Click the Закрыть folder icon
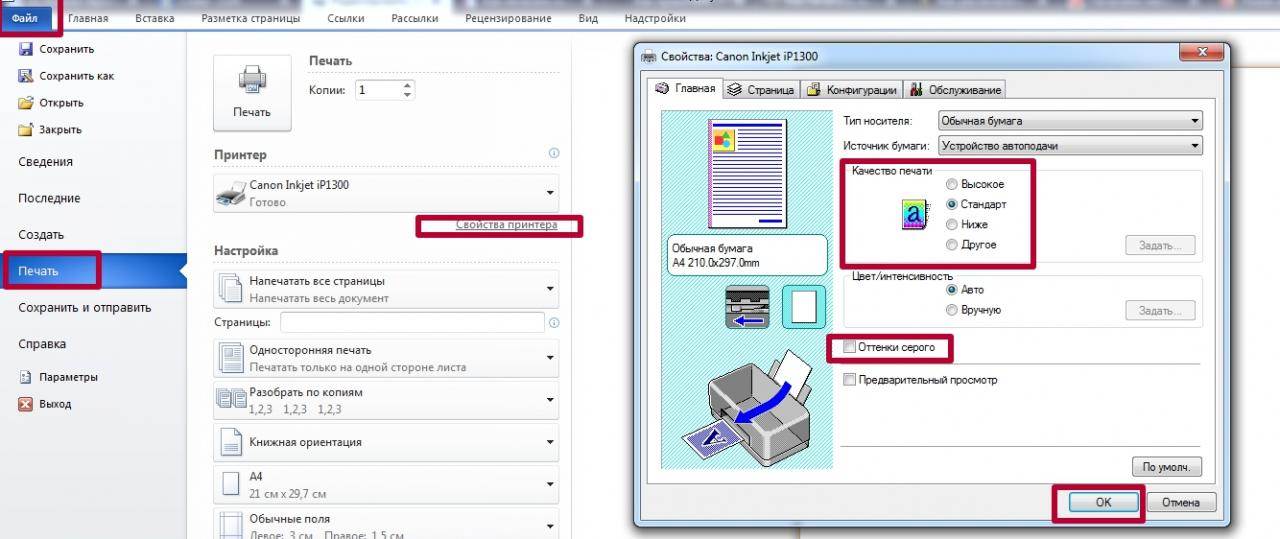 [26, 130]
